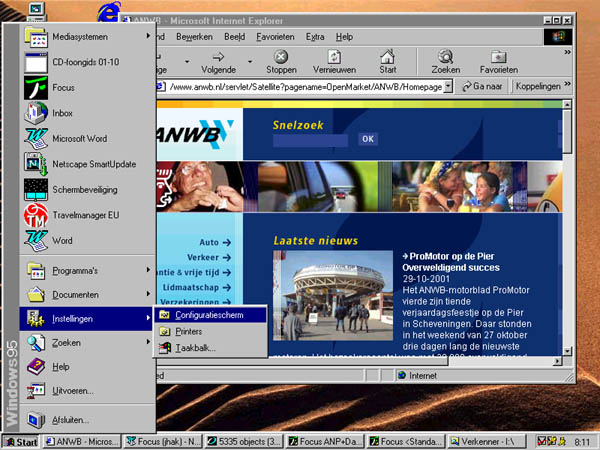Click the Snelzoek search input field

[312, 139]
